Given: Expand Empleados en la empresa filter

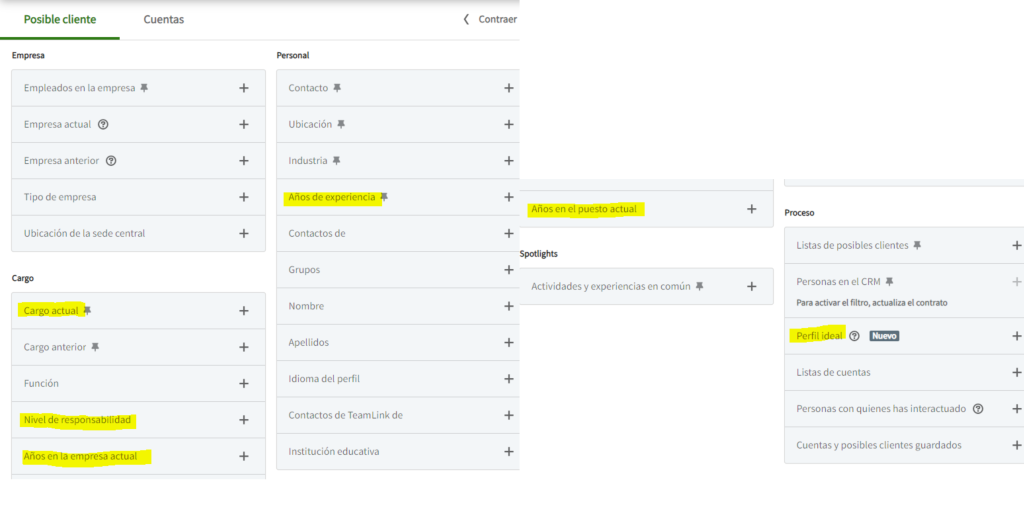Looking at the screenshot, I should pos(244,88).
